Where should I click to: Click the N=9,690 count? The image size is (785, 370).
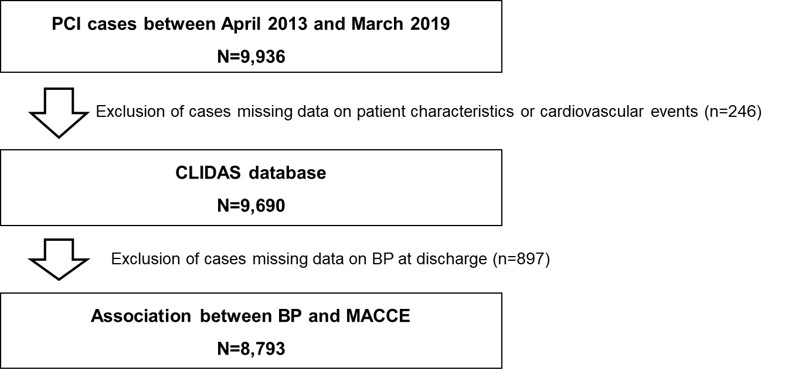pyautogui.click(x=251, y=205)
